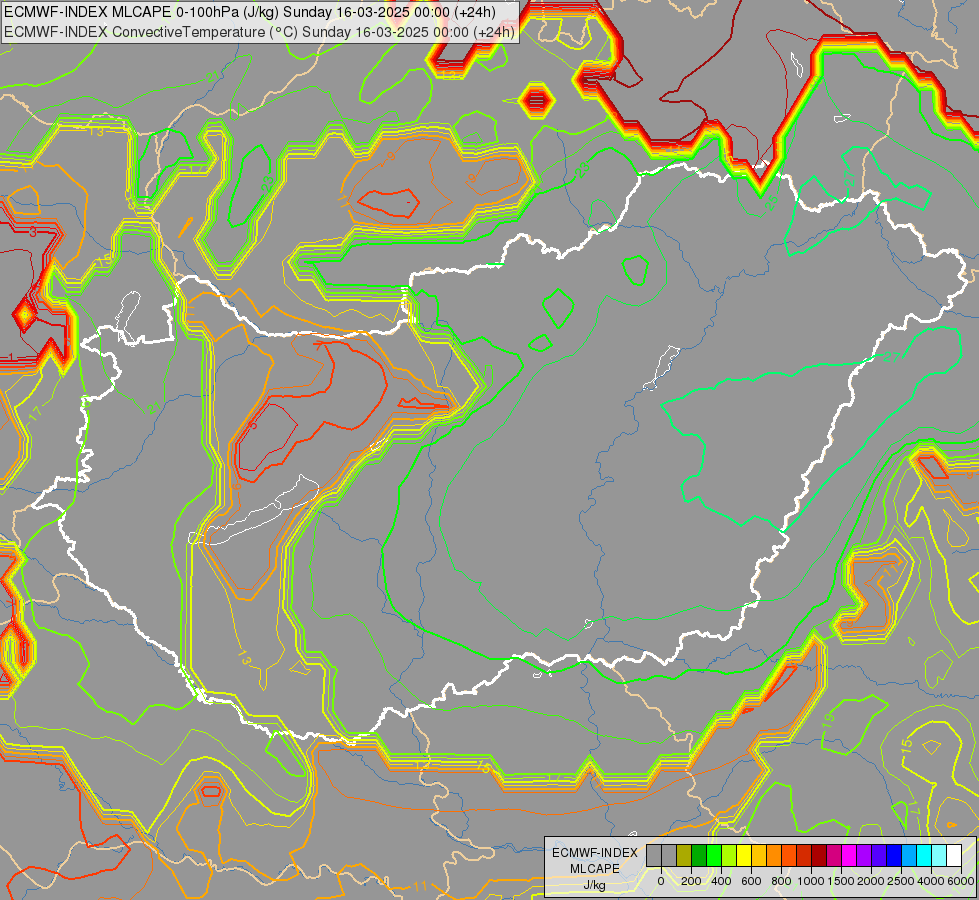
Task: Click the legend value 1000
Action: coord(811,881)
